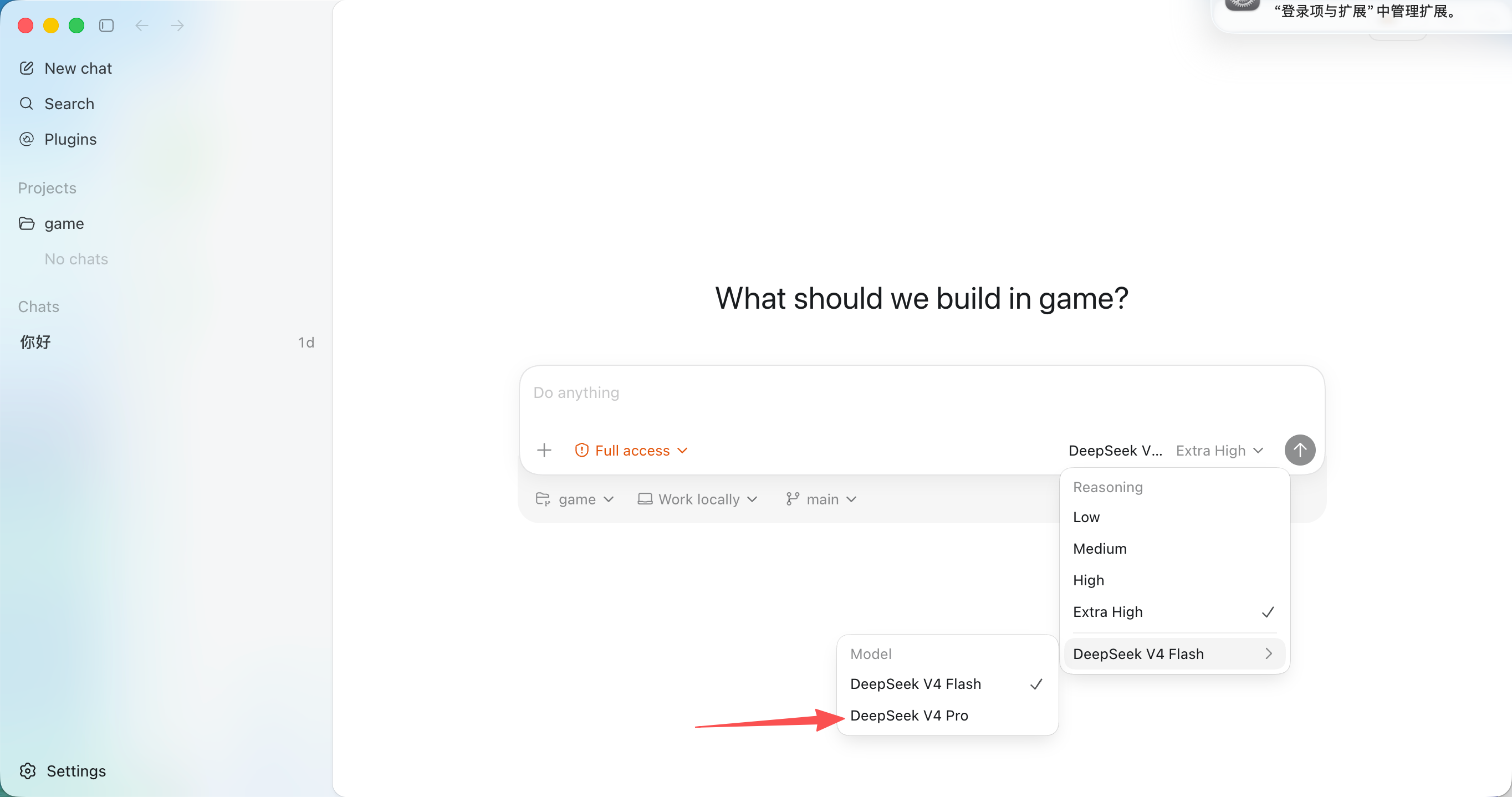Select High reasoning level
The height and width of the screenshot is (797, 1512).
[1174, 580]
